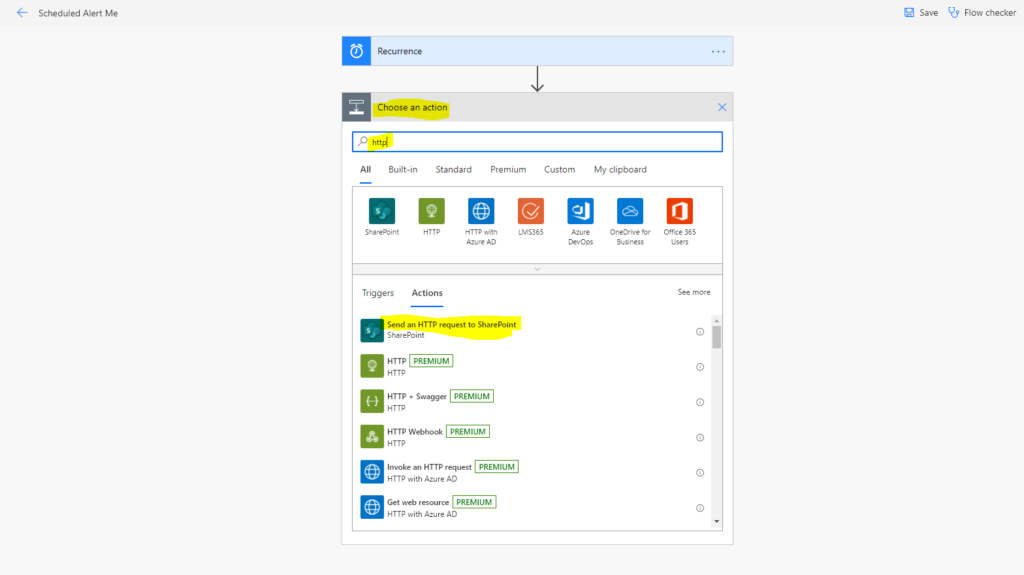Show info for Send an HTTP request to SharePoint
This screenshot has height=575, width=1024.
[699, 332]
